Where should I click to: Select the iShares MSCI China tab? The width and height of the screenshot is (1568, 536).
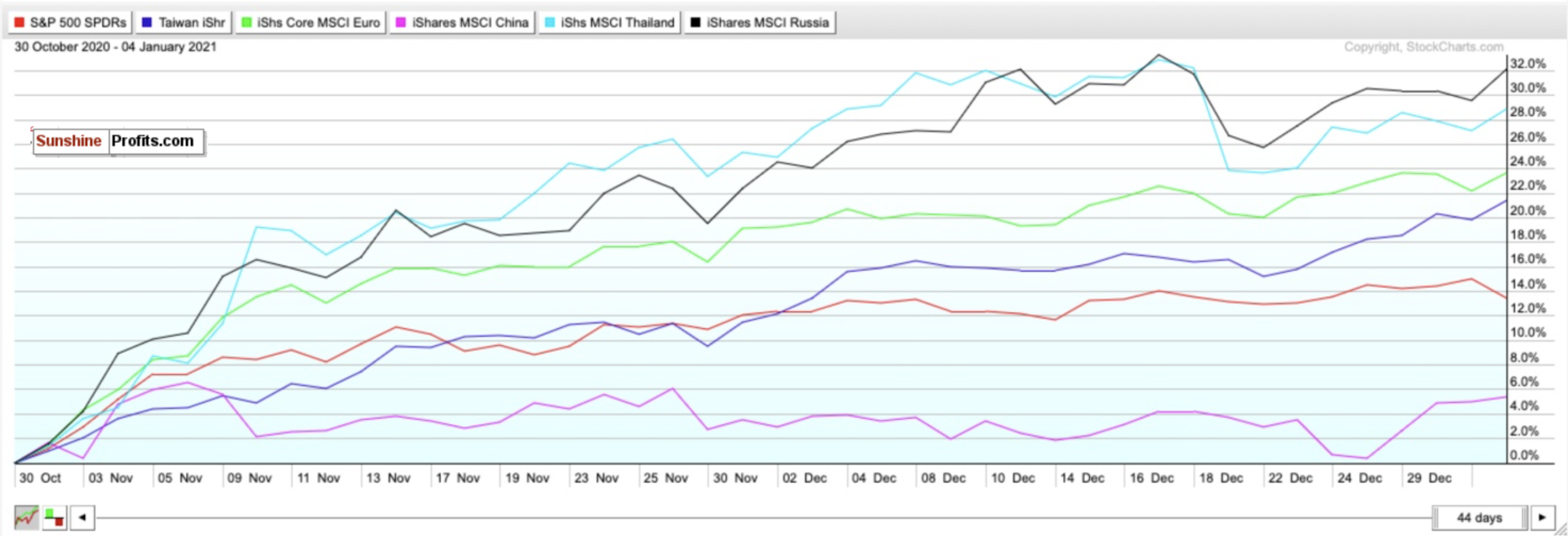462,23
